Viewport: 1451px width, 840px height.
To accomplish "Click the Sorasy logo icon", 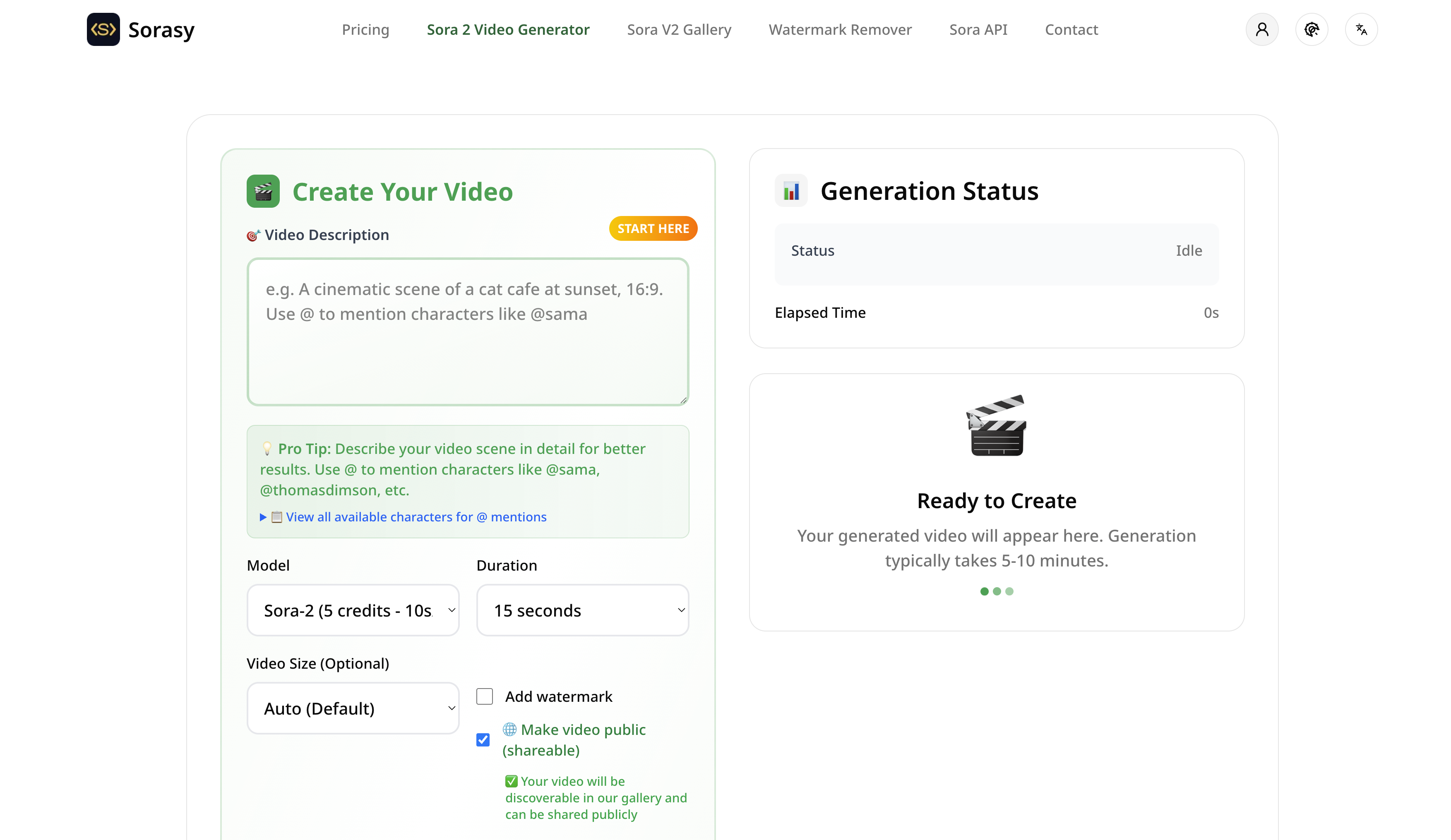I will [x=103, y=29].
